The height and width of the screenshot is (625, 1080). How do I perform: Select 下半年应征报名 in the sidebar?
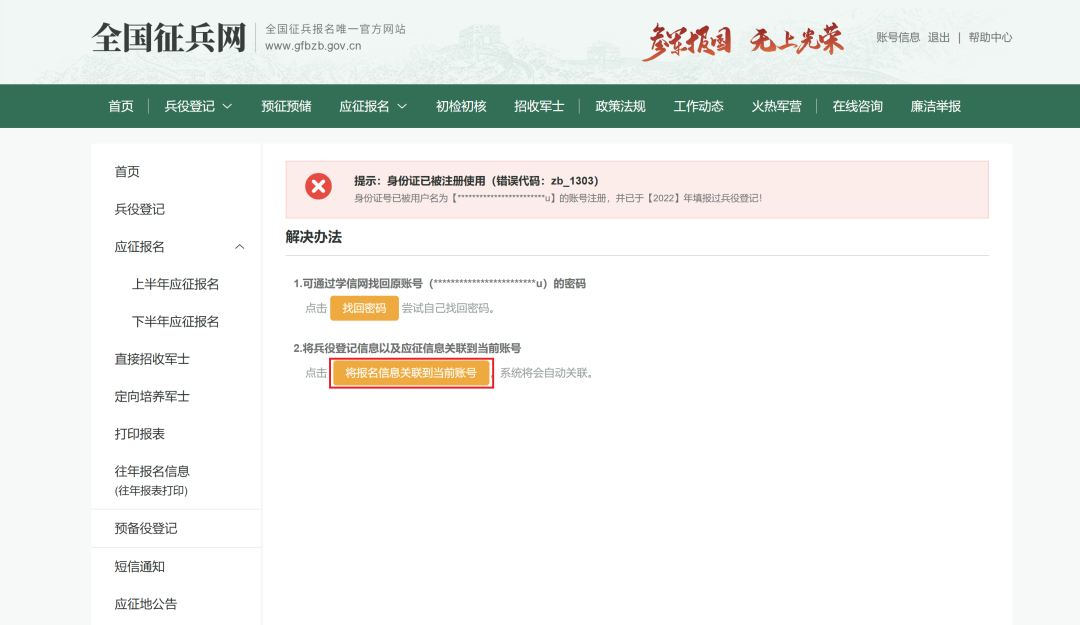point(176,322)
